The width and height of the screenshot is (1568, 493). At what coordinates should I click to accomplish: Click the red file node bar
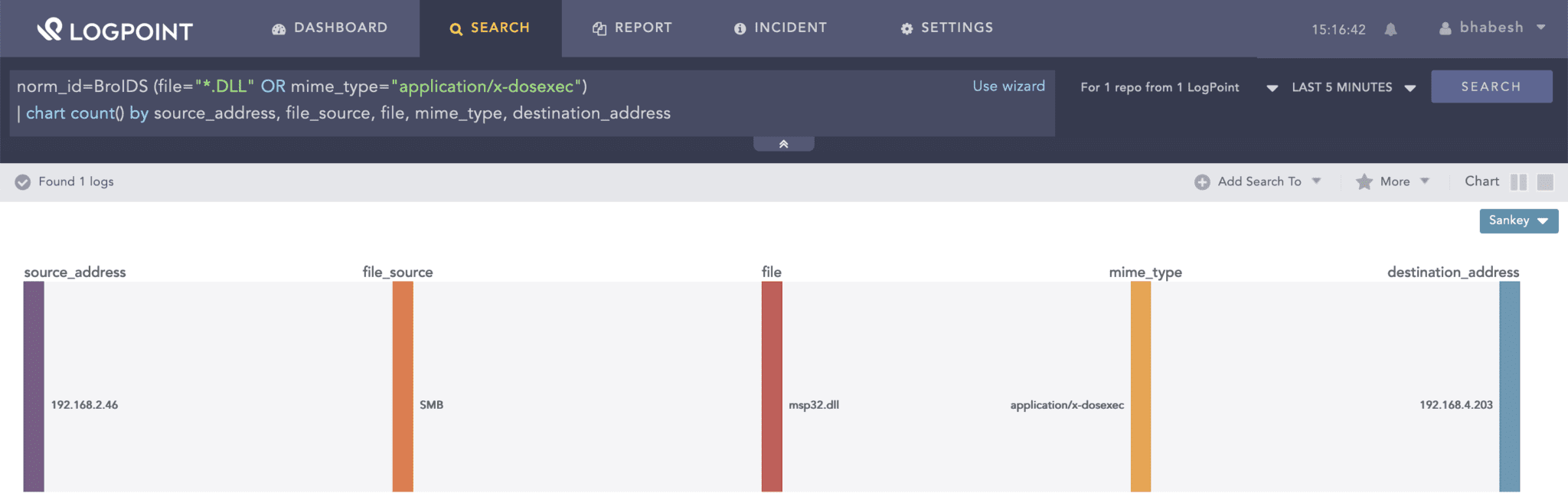click(772, 387)
